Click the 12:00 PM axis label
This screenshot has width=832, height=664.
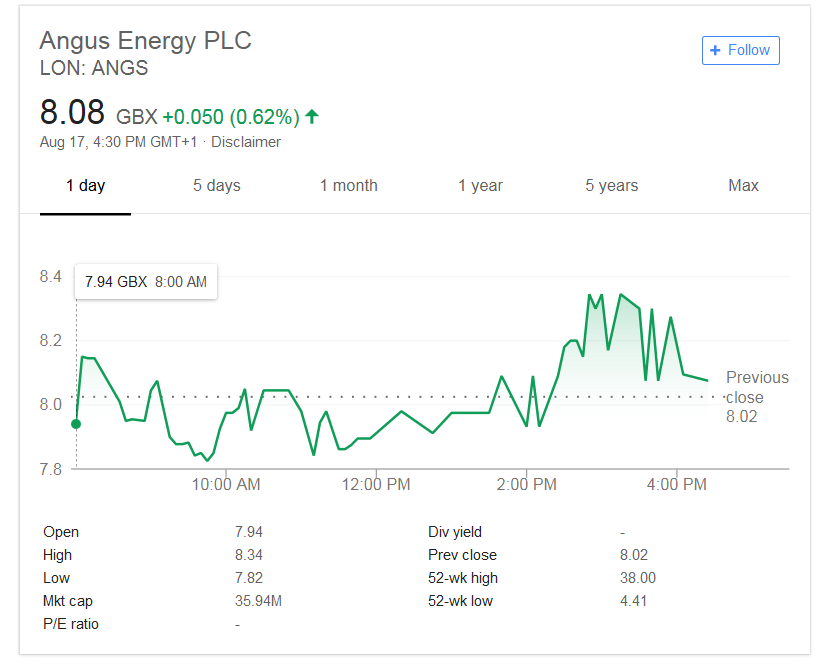tap(376, 484)
